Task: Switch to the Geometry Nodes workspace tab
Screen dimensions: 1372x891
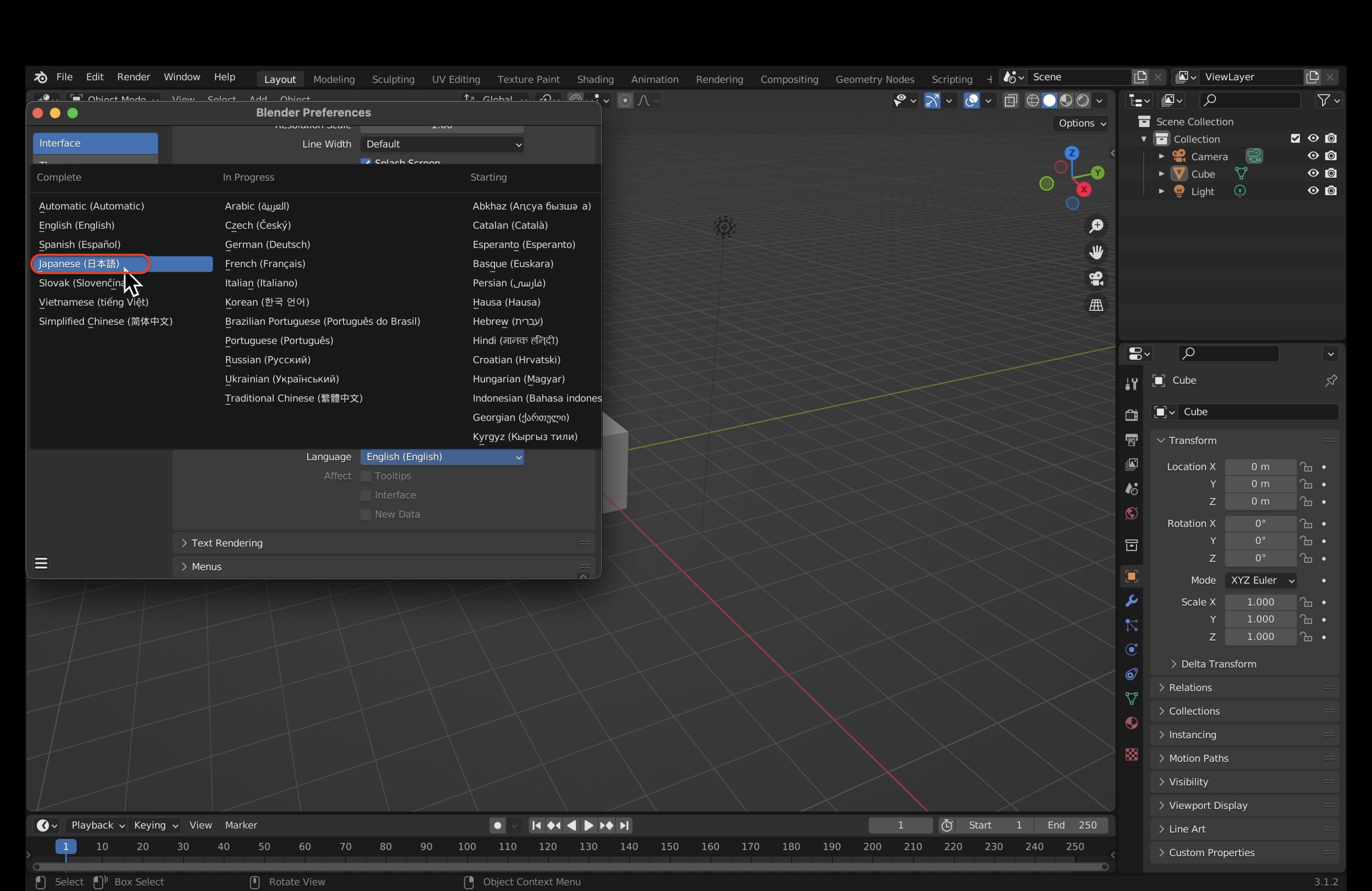Action: click(874, 79)
